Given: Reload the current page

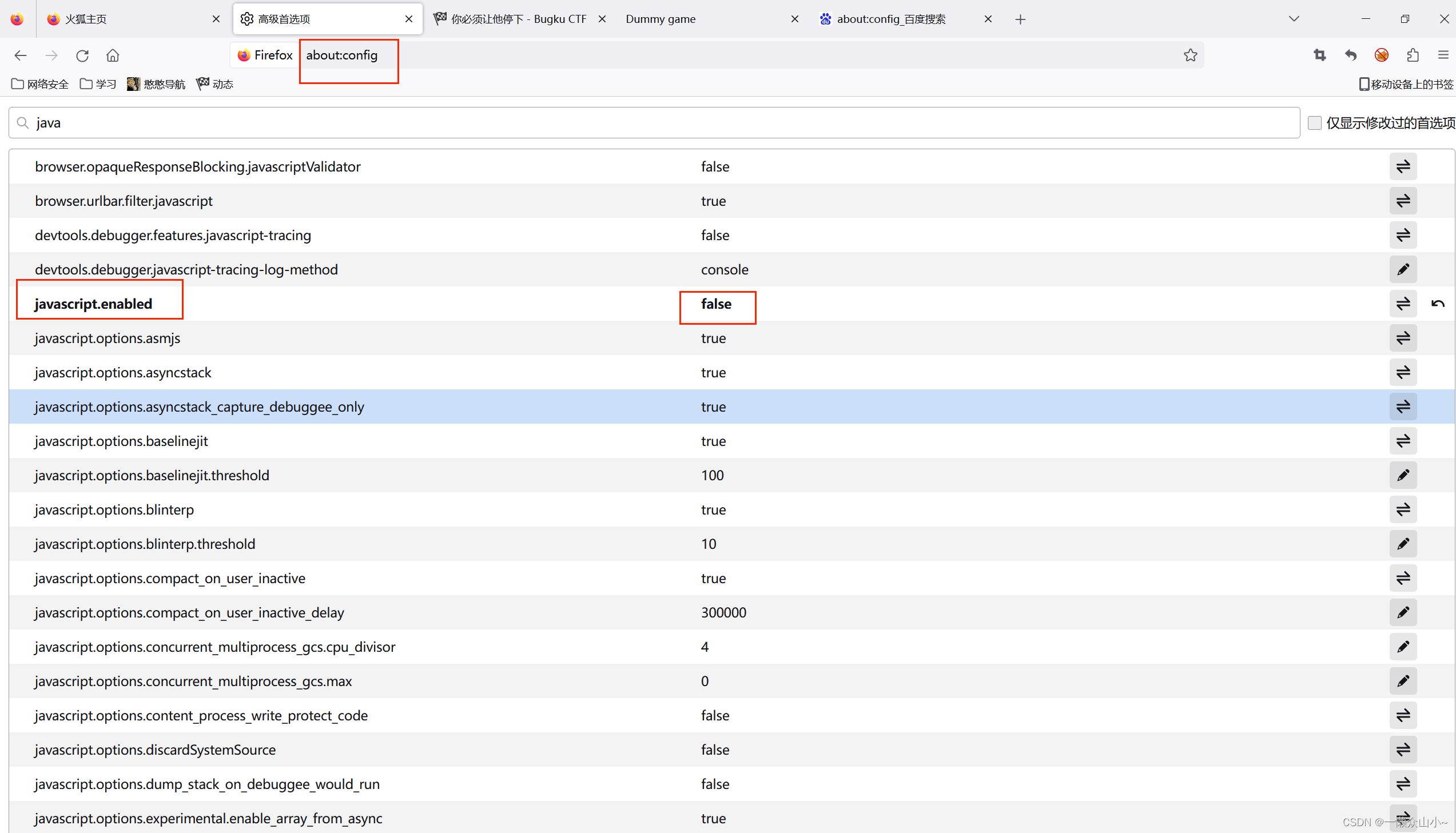Looking at the screenshot, I should pos(82,55).
